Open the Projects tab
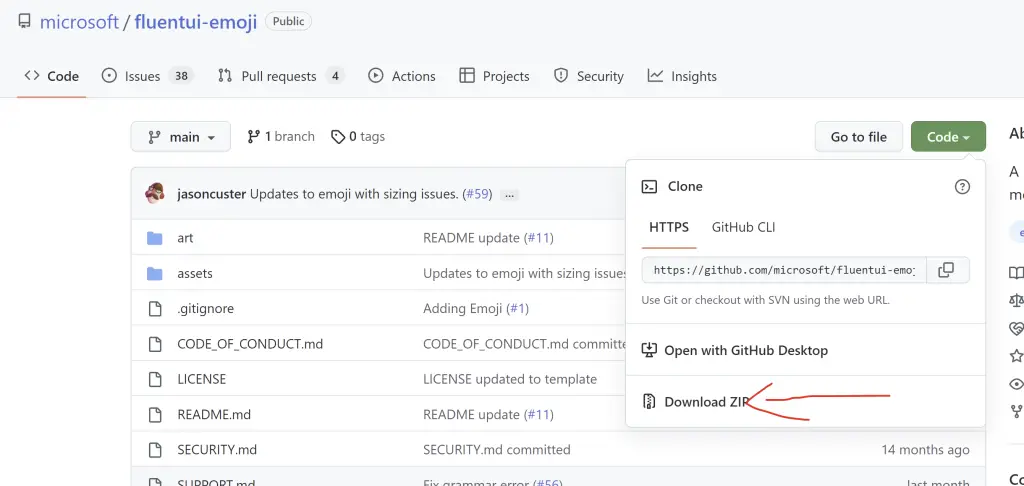Viewport: 1024px width, 486px height. click(x=494, y=76)
